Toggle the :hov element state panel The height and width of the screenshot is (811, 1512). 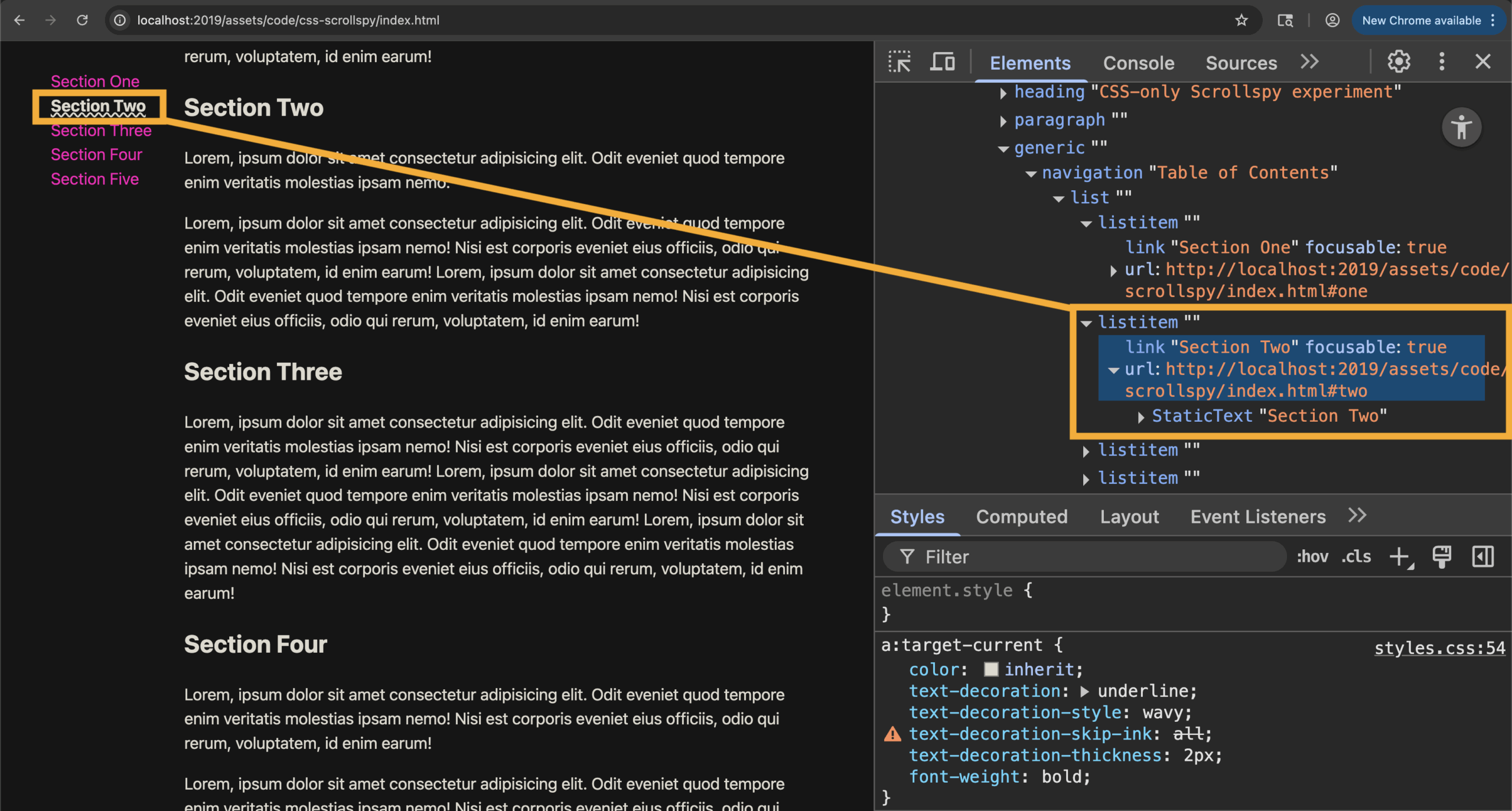pyautogui.click(x=1312, y=556)
